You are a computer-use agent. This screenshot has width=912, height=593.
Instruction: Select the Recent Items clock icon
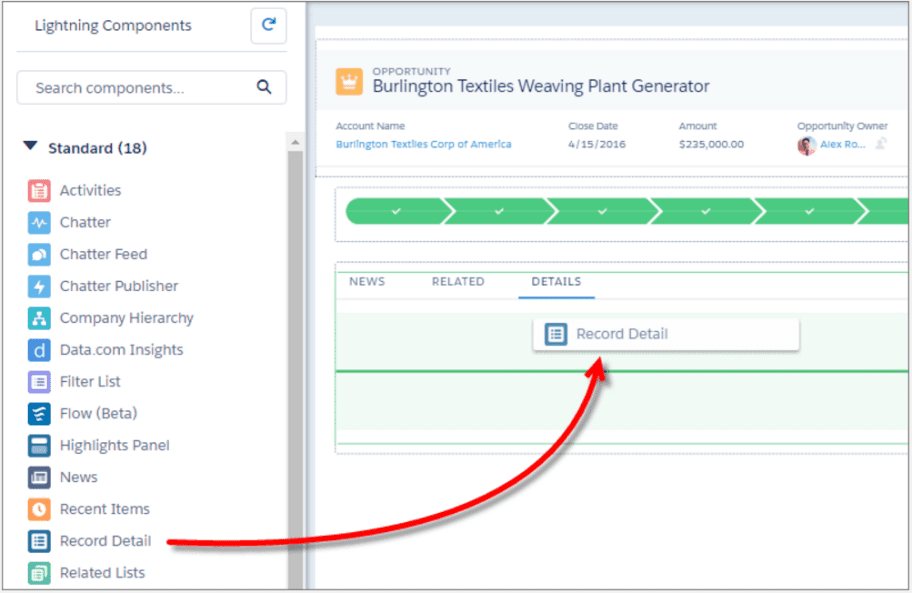coord(39,509)
